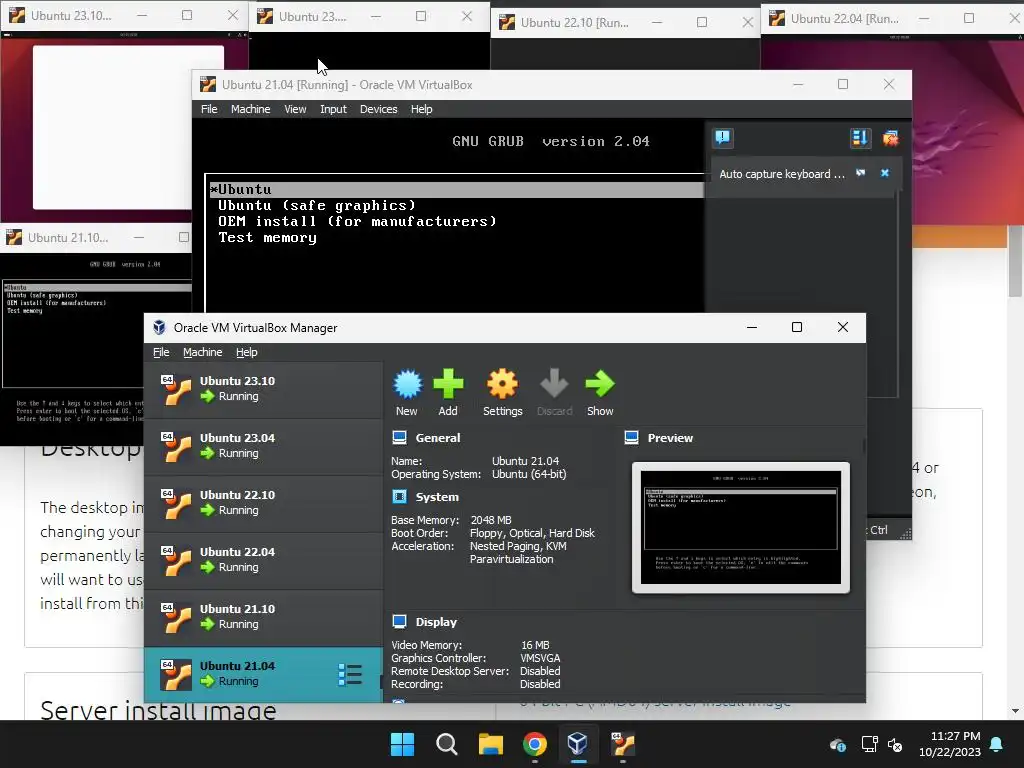
Task: Open the notification bell in the system tray
Action: coord(996,744)
